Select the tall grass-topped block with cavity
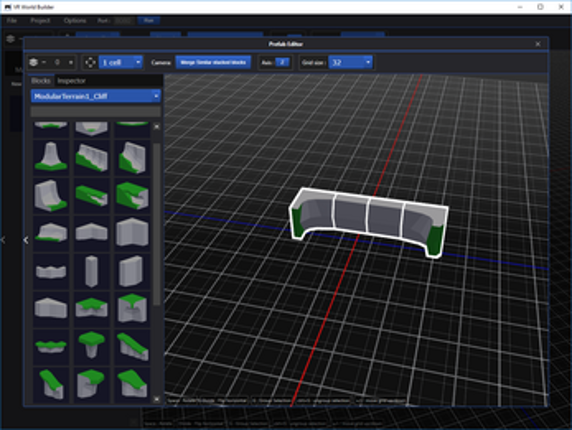 pyautogui.click(x=132, y=309)
